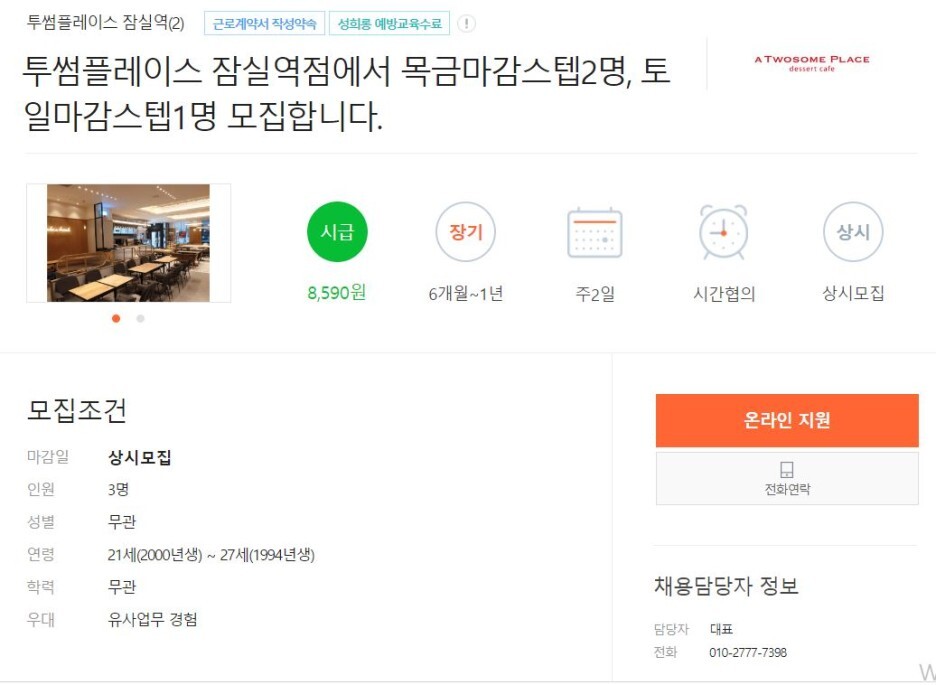This screenshot has height=685, width=936.
Task: Click the phone icon above 전화연락
Action: pos(786,470)
